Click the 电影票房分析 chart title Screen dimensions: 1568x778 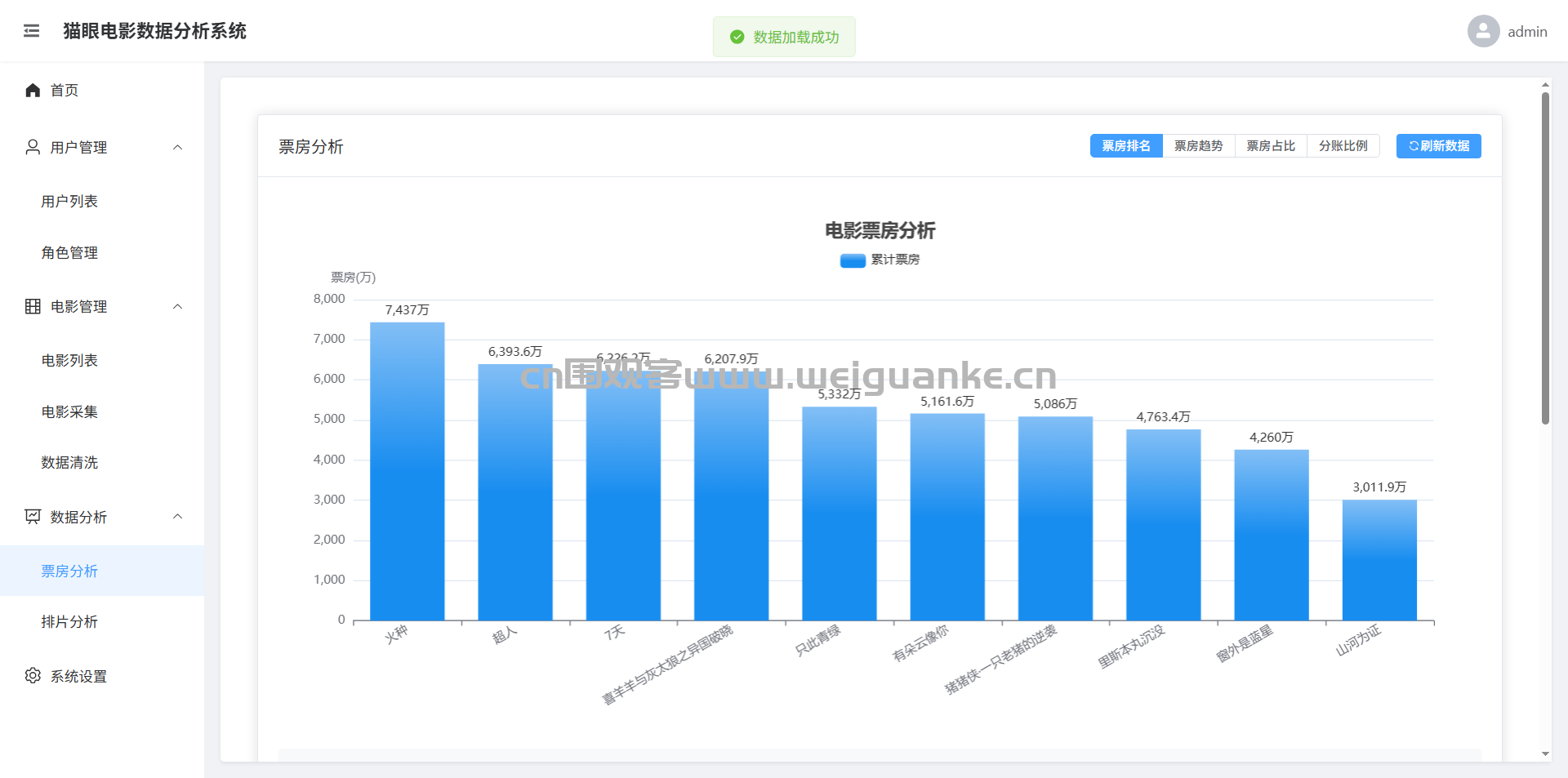pyautogui.click(x=880, y=231)
